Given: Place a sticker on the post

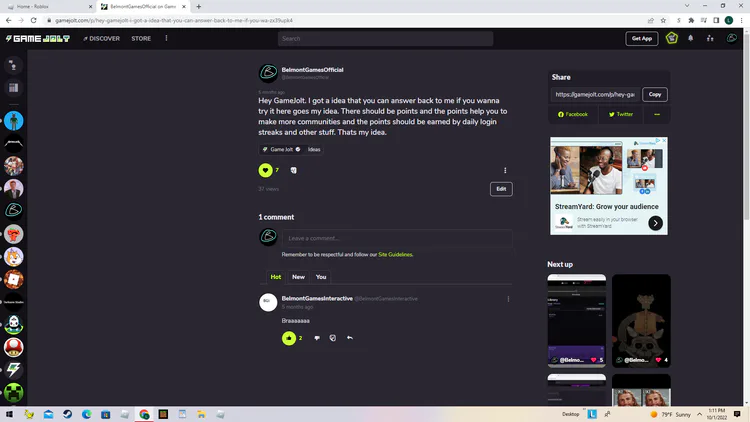Looking at the screenshot, I should tap(293, 170).
